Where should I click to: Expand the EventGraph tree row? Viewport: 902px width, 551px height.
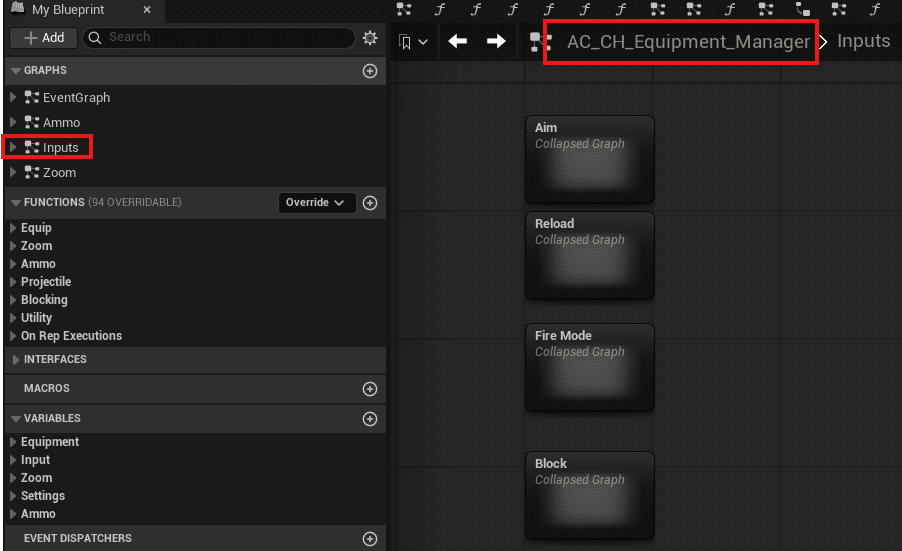[13, 97]
